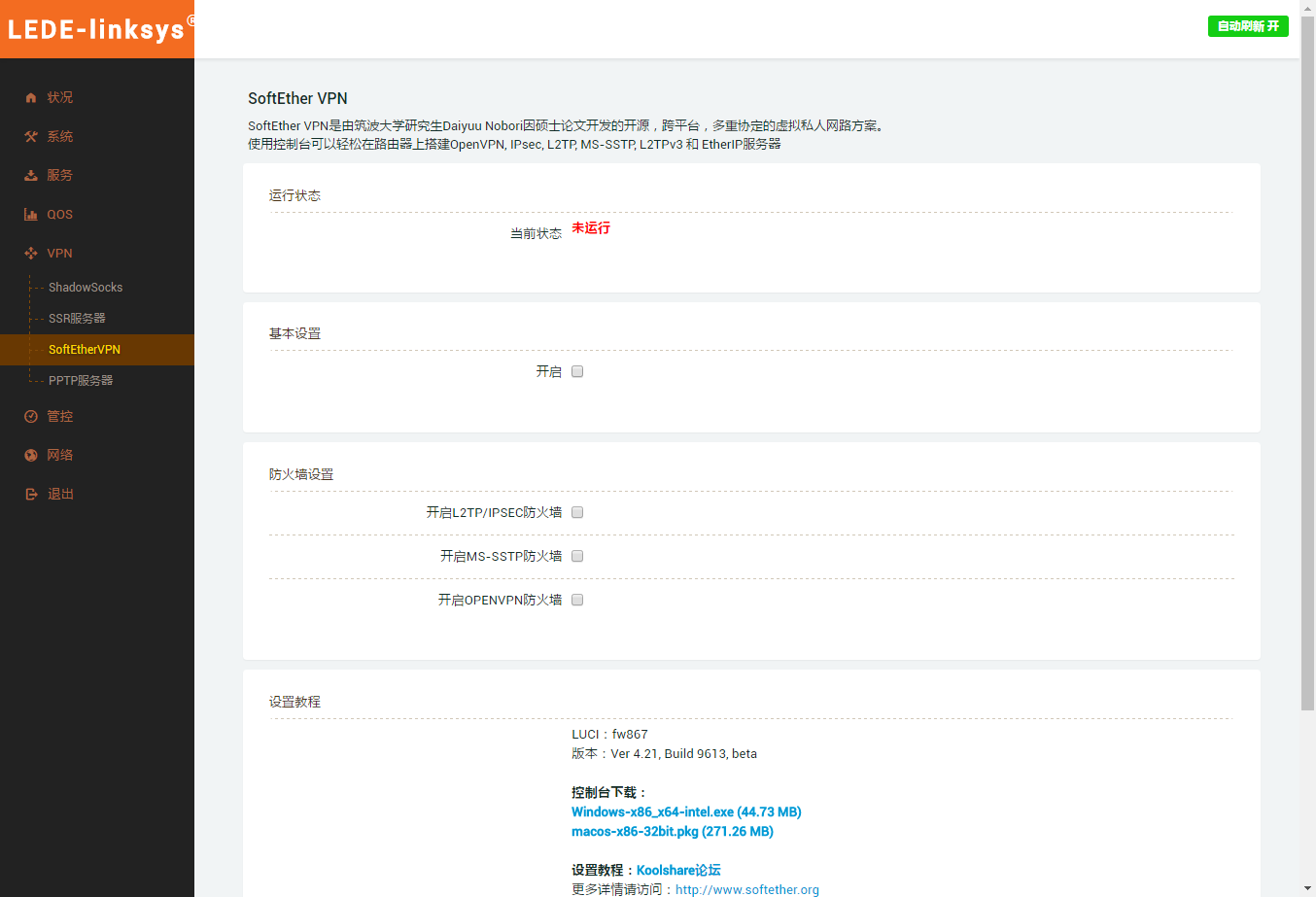The height and width of the screenshot is (897, 1316).
Task: Click the globe icon beside 网络
Action: click(x=31, y=456)
